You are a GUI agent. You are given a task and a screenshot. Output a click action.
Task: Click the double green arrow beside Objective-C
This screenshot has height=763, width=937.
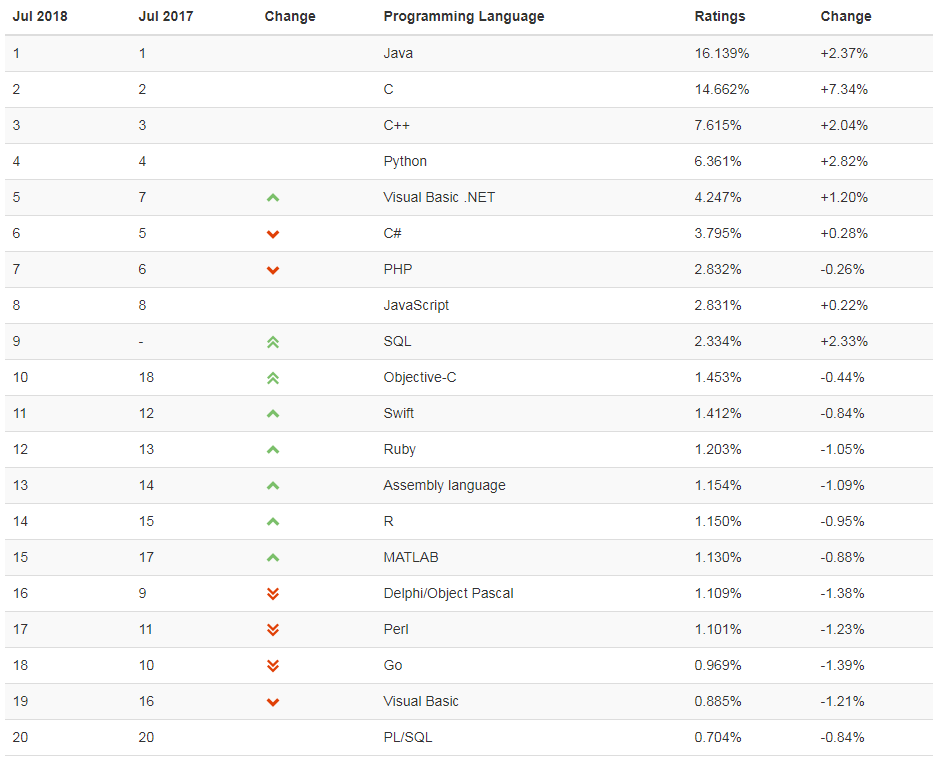(x=273, y=378)
